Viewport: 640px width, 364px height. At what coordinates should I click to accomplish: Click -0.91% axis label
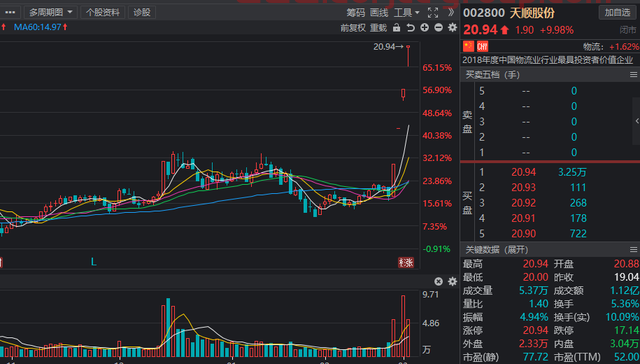(436, 249)
